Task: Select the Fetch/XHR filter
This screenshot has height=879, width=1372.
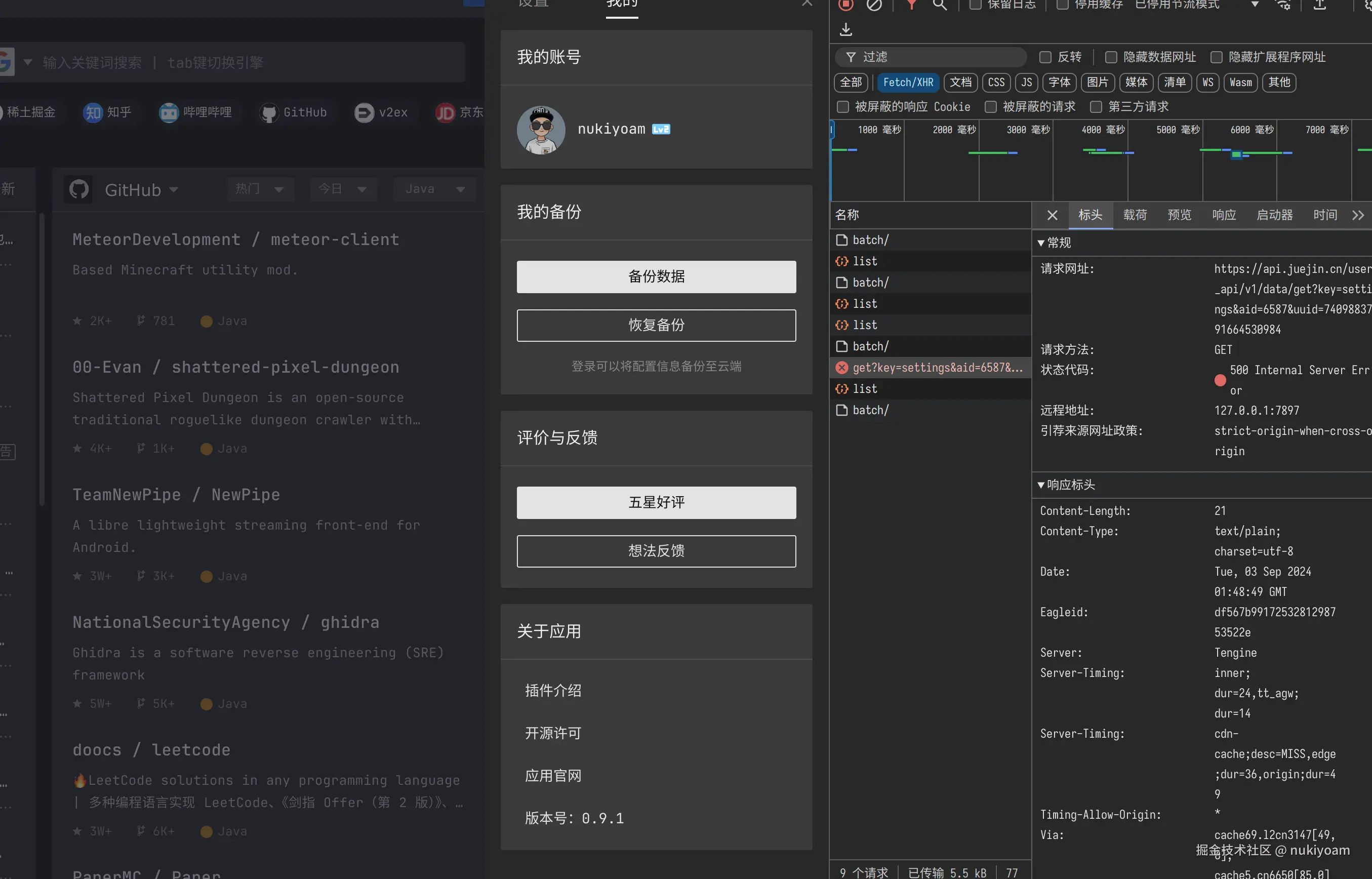Action: pyautogui.click(x=908, y=82)
